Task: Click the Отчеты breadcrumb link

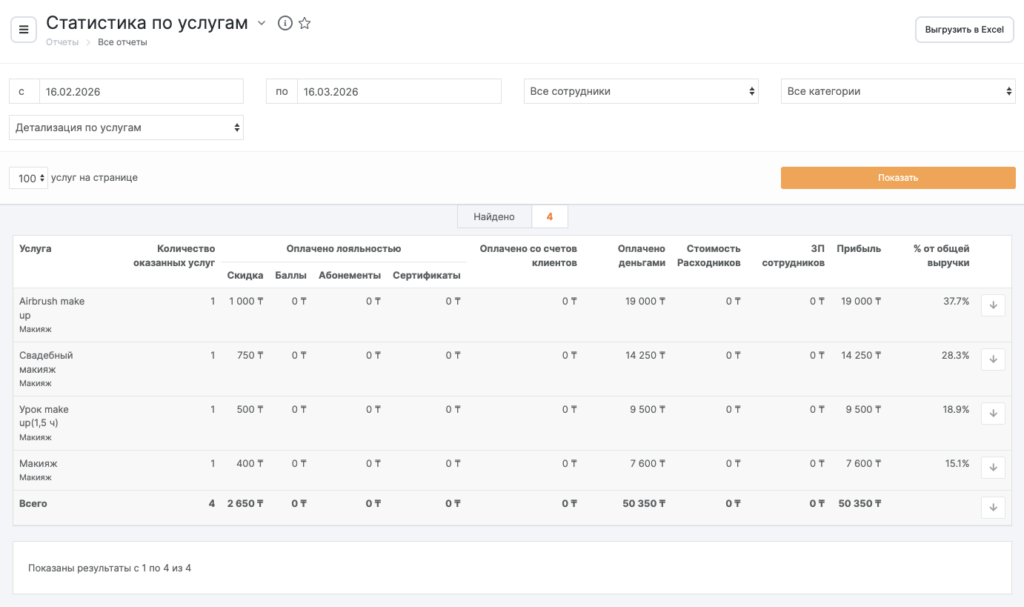Action: point(62,42)
